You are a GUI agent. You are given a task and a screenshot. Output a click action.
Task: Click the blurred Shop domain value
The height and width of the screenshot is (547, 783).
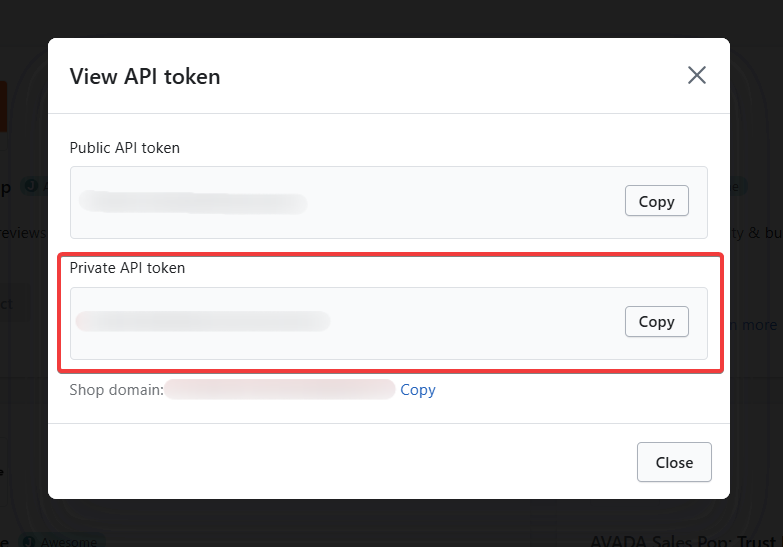(x=280, y=390)
